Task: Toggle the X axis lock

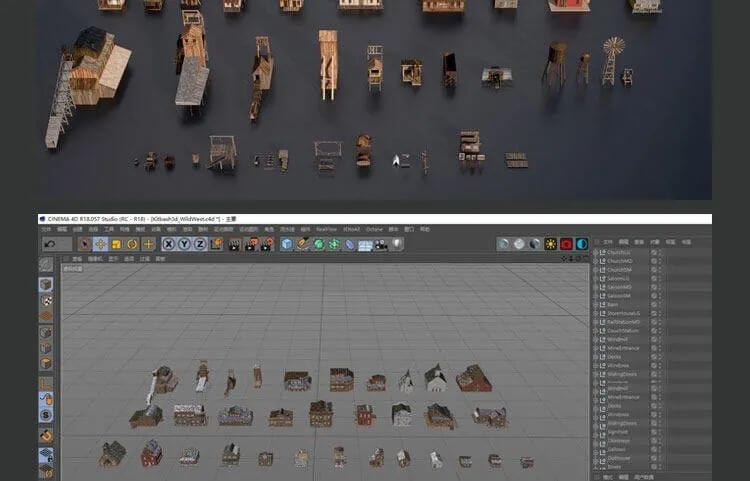Action: [169, 243]
